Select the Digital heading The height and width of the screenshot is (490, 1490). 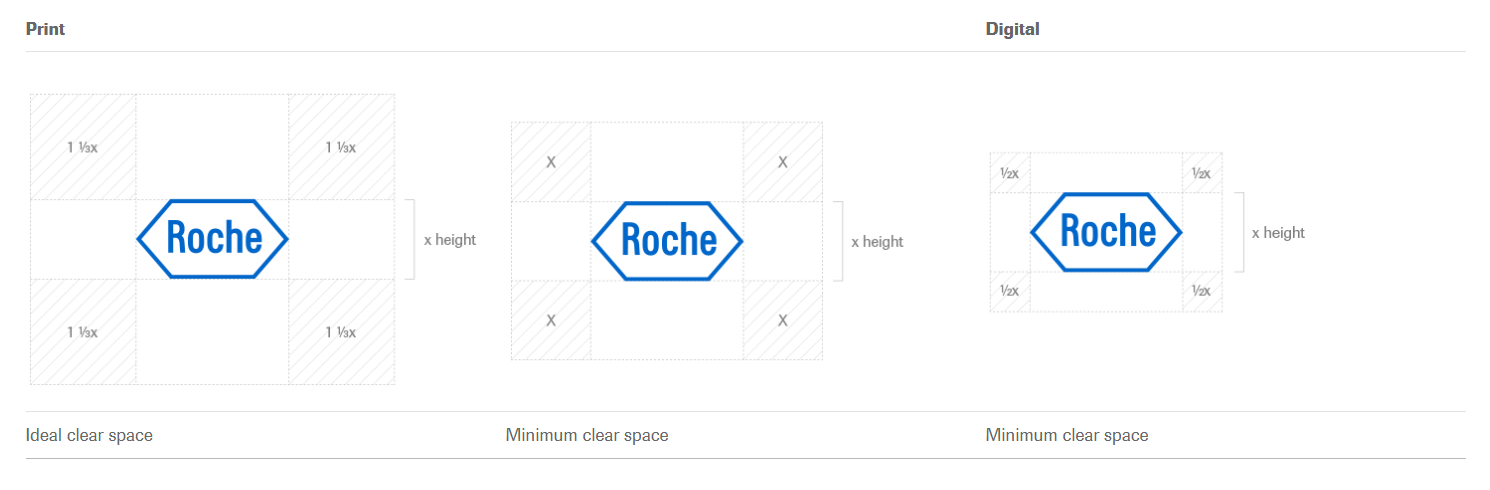coord(1013,29)
